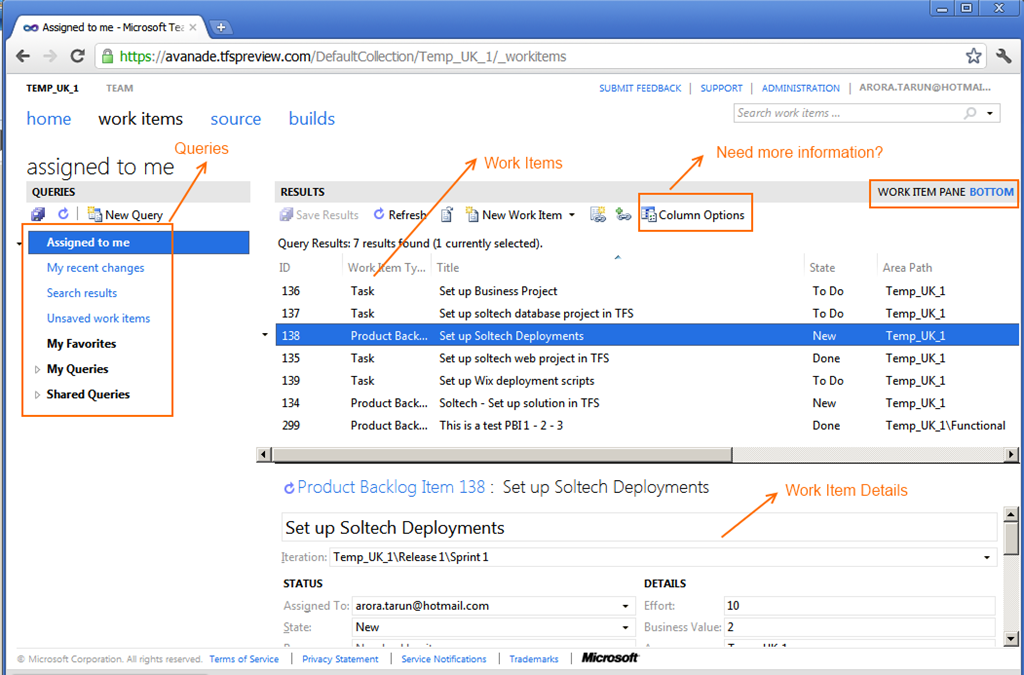Click the Queries pane folder icon
Image resolution: width=1024 pixels, height=675 pixels.
tap(38, 214)
